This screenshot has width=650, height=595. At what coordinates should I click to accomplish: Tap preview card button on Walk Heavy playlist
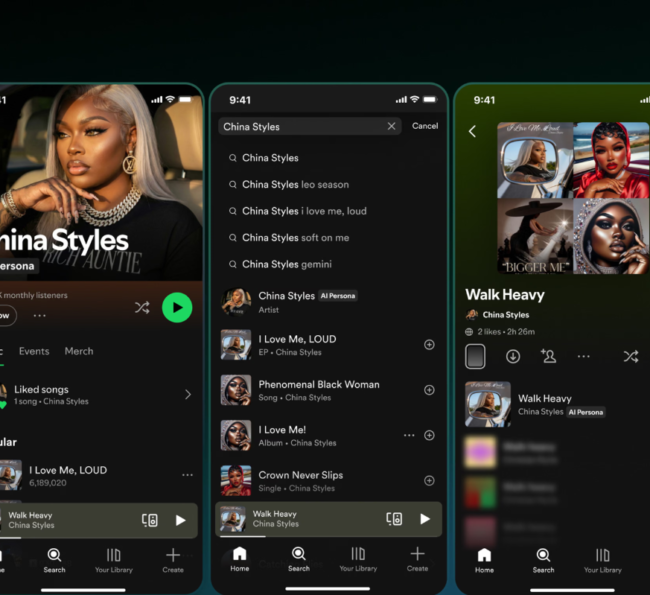click(475, 356)
